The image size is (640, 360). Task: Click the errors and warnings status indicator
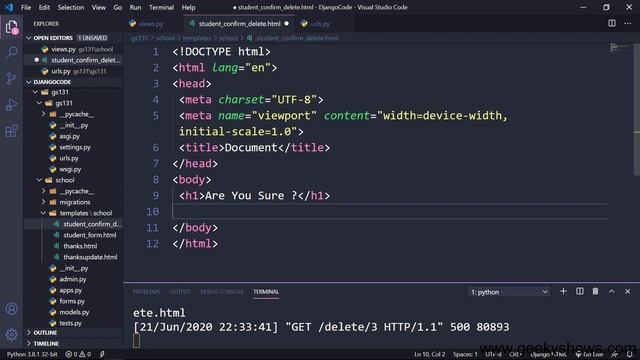(x=78, y=354)
